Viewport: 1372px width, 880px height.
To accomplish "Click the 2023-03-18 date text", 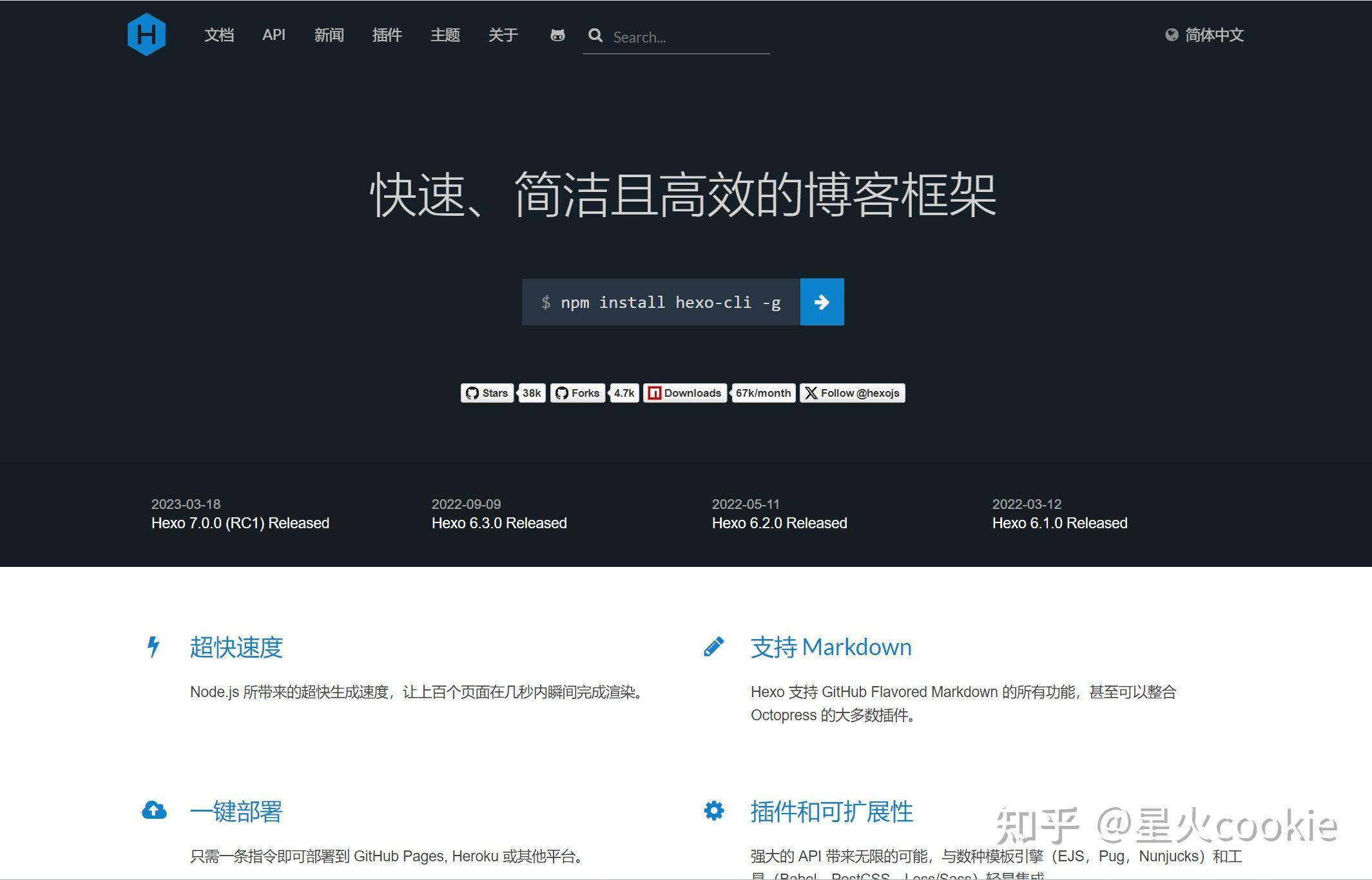I will pos(186,504).
